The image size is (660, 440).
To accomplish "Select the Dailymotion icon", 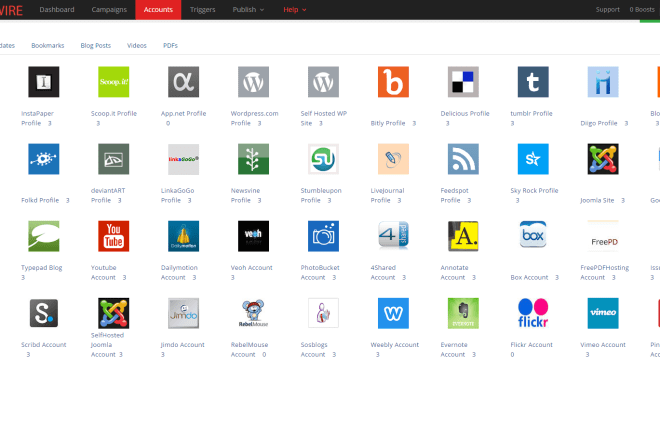I will pos(184,236).
